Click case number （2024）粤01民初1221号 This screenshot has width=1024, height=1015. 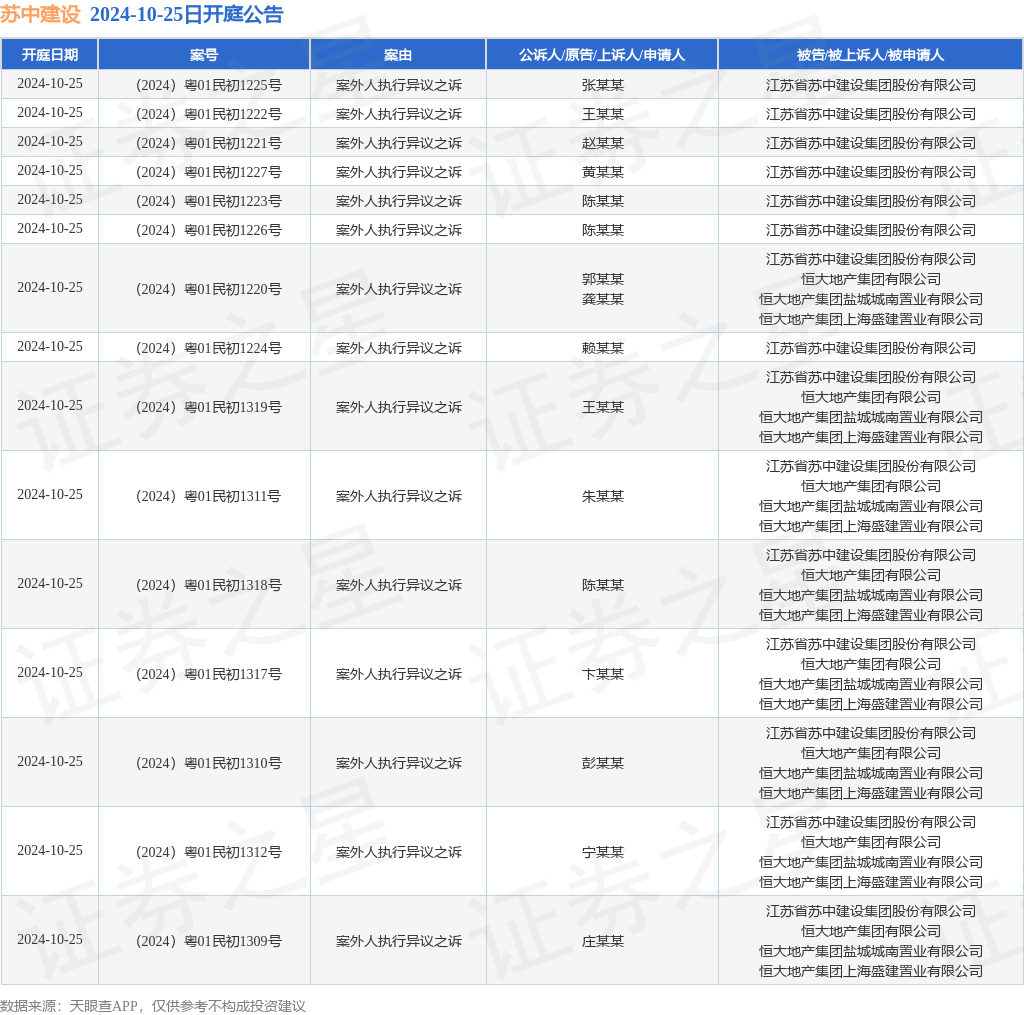[208, 143]
